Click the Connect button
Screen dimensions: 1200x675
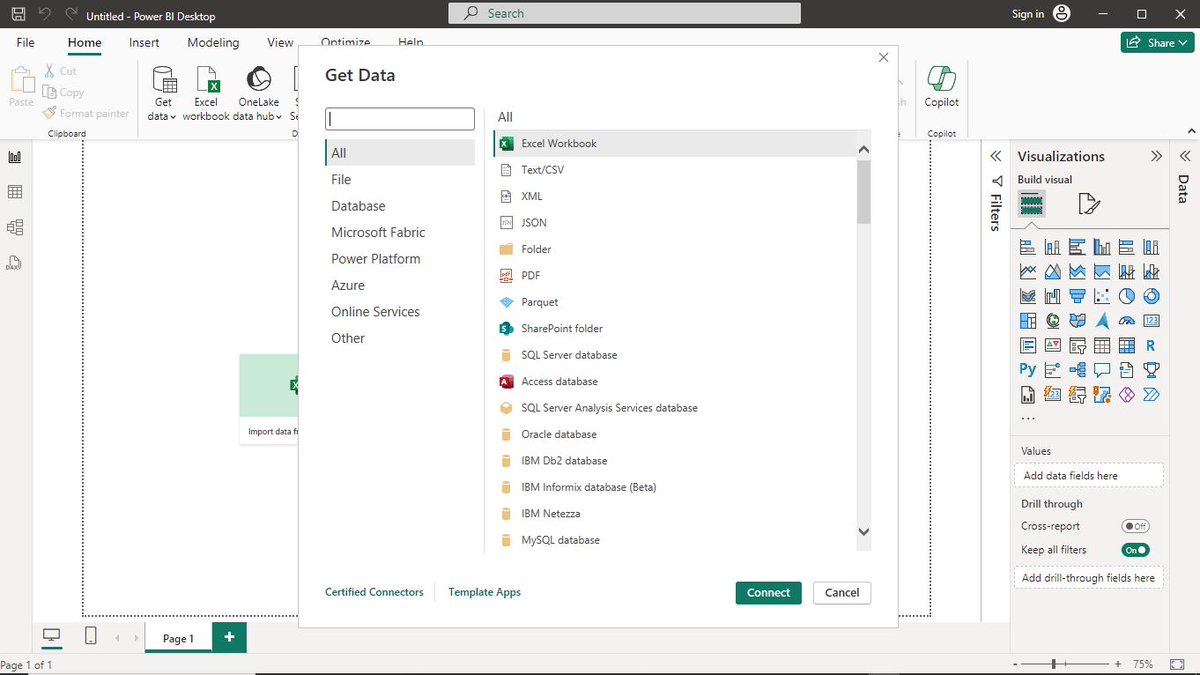(768, 593)
